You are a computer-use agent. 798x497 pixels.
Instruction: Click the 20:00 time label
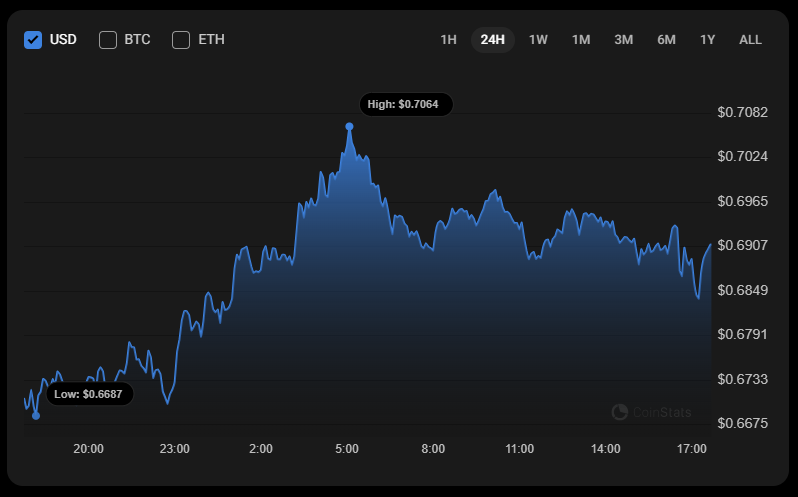tap(89, 449)
